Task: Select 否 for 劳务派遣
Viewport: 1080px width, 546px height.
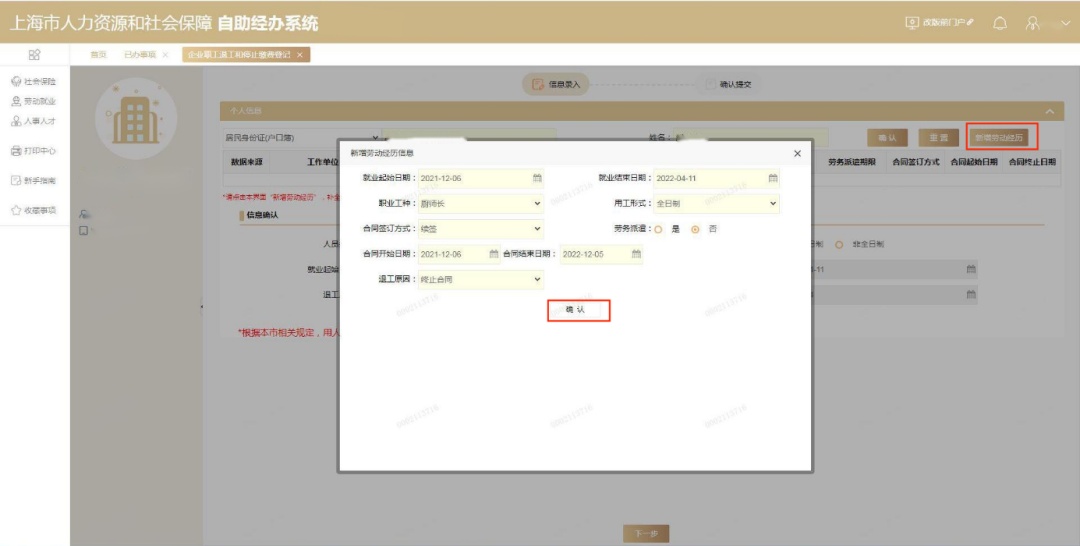Action: tap(695, 229)
